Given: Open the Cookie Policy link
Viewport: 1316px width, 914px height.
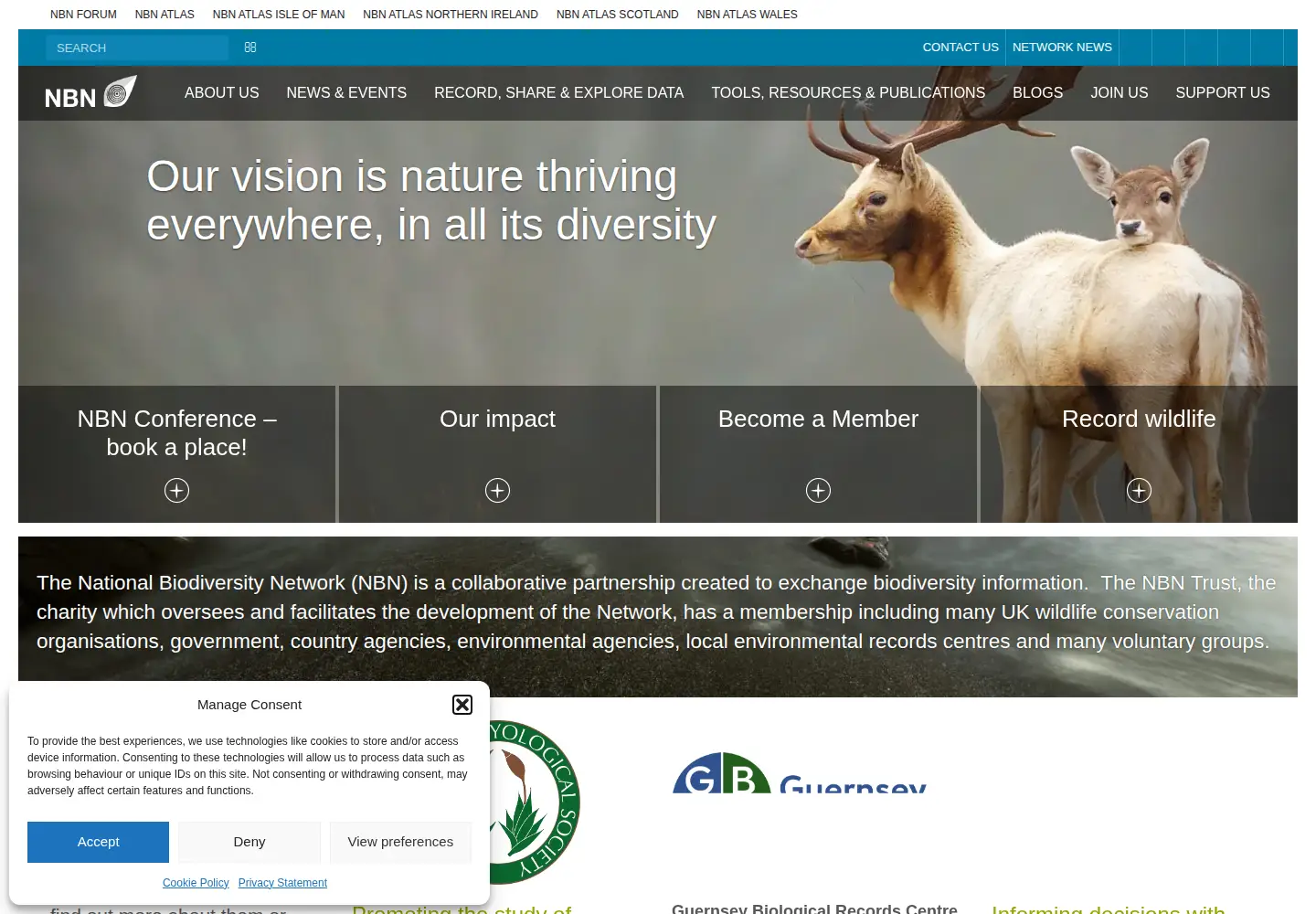Looking at the screenshot, I should point(196,883).
